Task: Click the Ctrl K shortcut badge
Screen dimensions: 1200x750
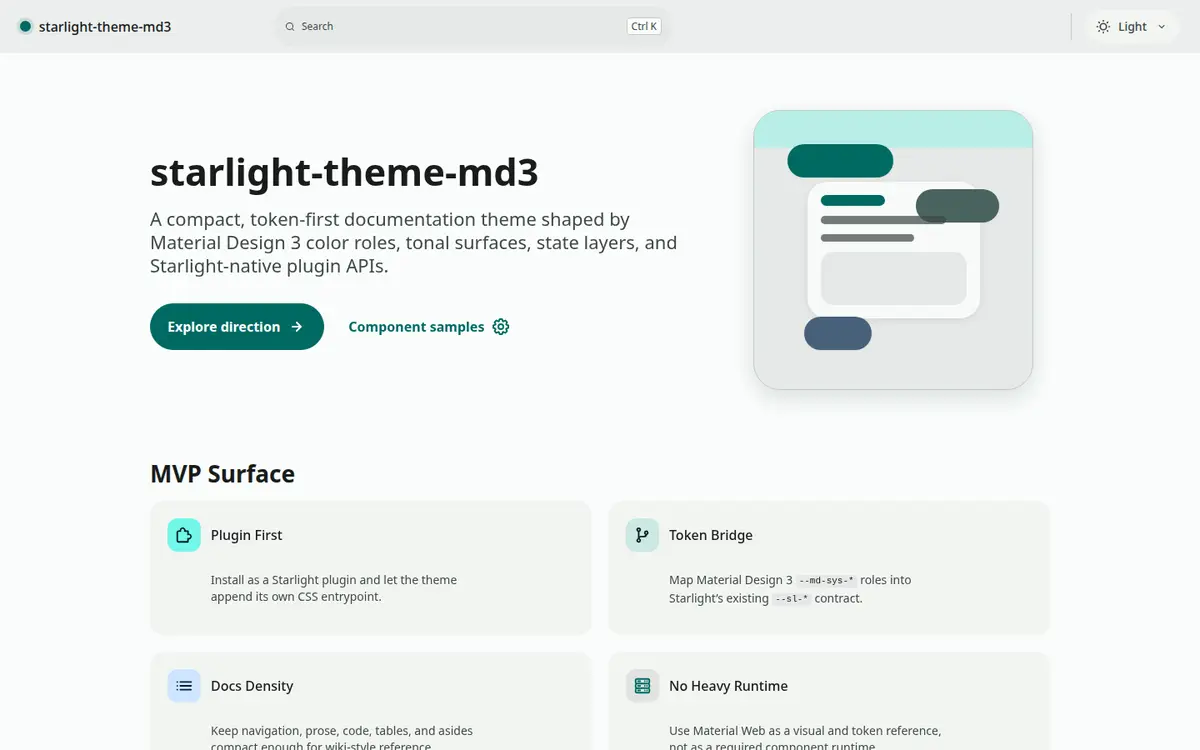Action: (644, 27)
